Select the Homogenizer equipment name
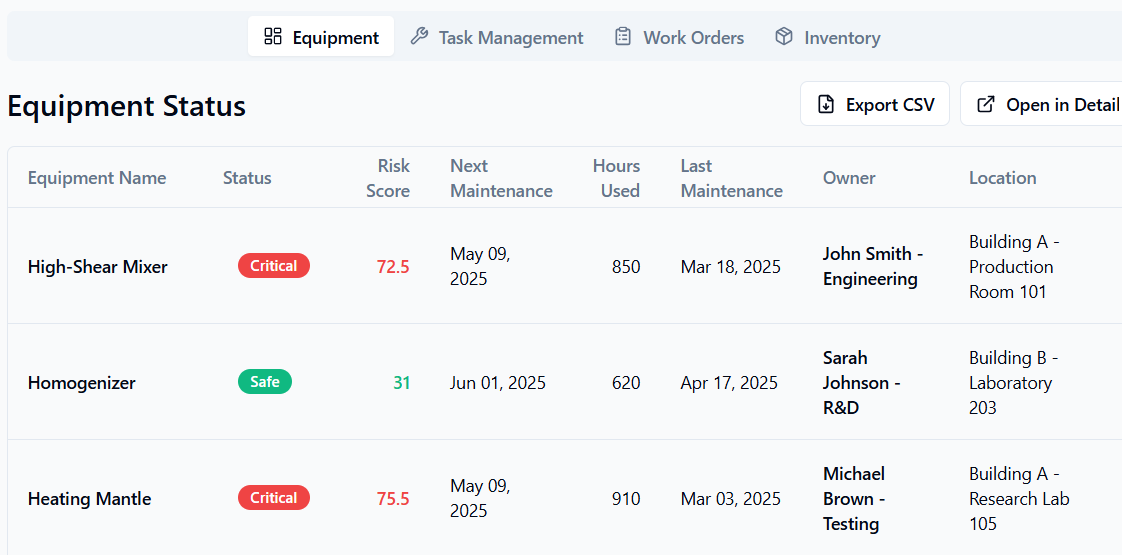 [82, 383]
